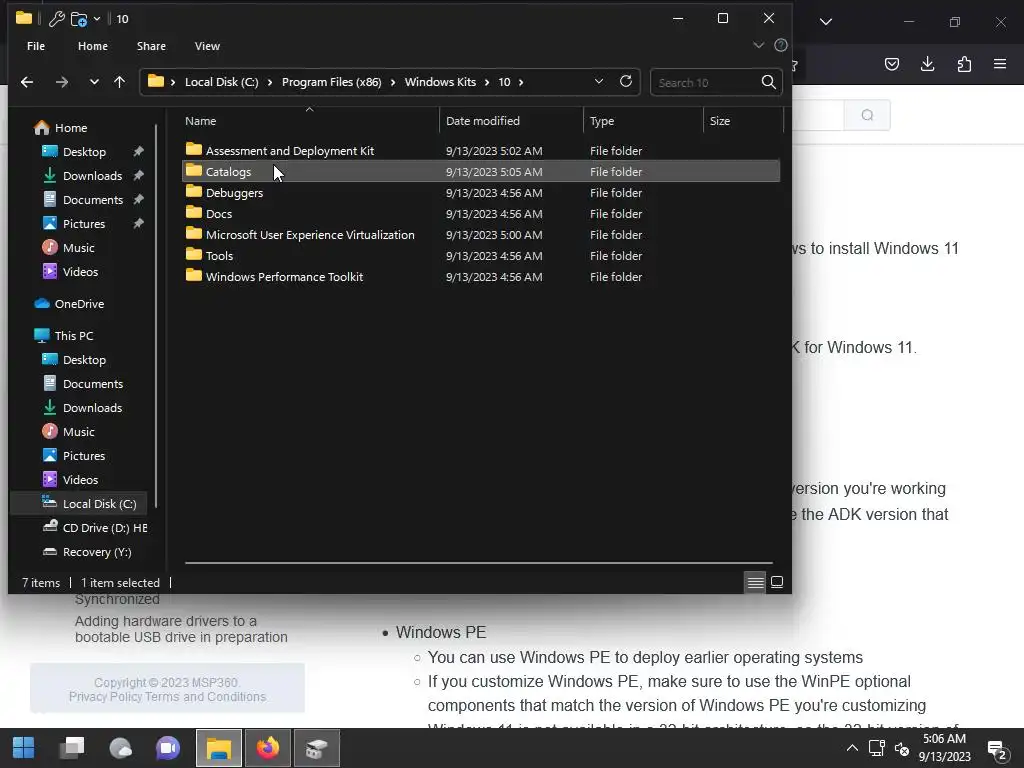Open the browser Downloads icon

[927, 64]
